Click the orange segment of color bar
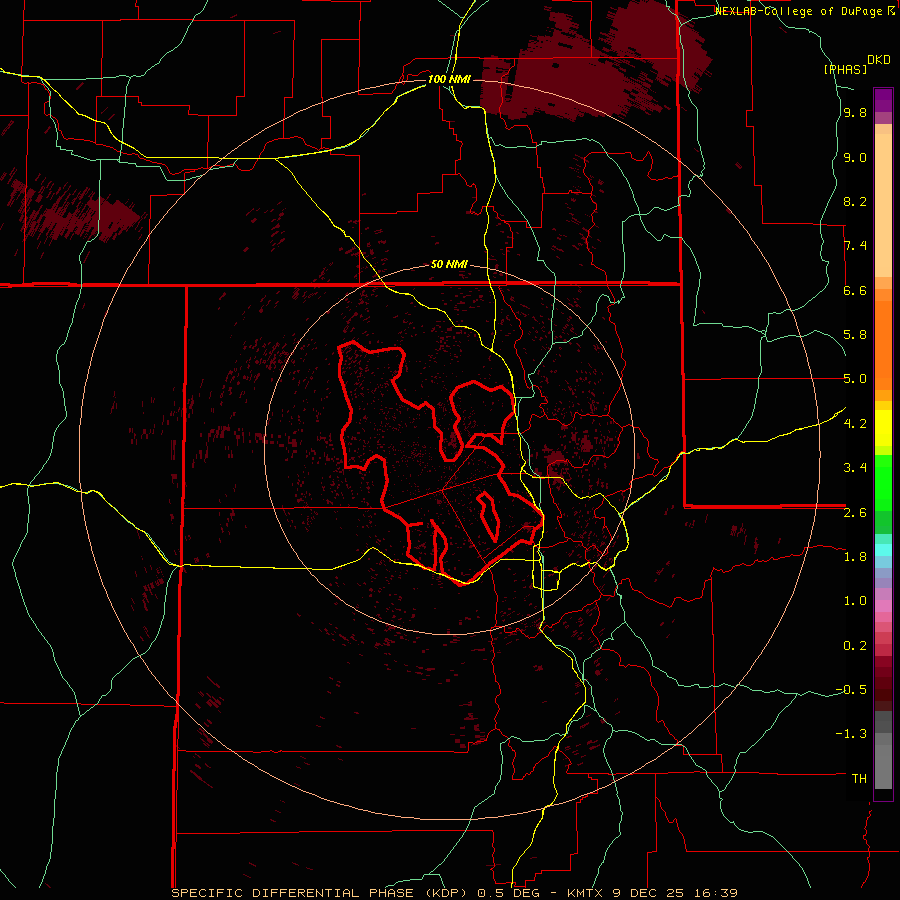The height and width of the screenshot is (900, 900). coord(883,346)
